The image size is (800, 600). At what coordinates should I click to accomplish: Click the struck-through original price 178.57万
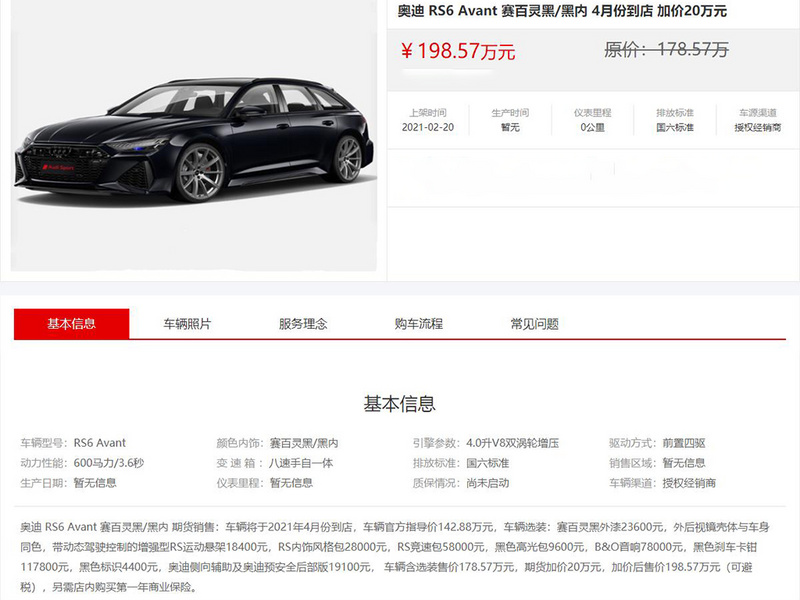[x=666, y=49]
